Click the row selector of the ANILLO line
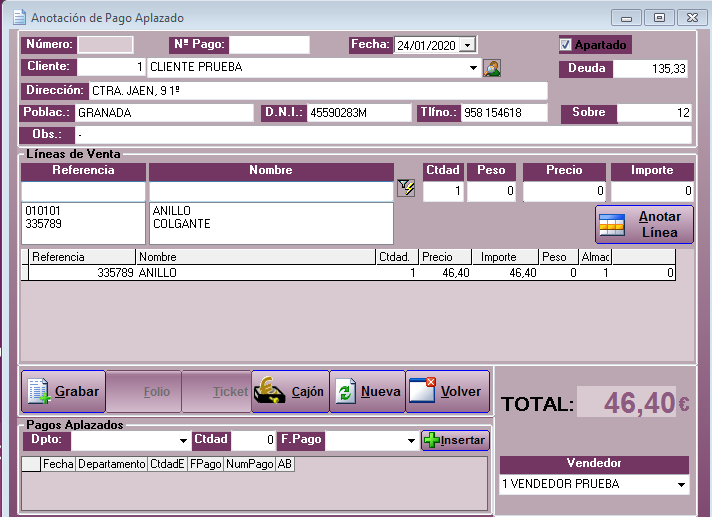Image resolution: width=712 pixels, height=517 pixels. (x=25, y=273)
